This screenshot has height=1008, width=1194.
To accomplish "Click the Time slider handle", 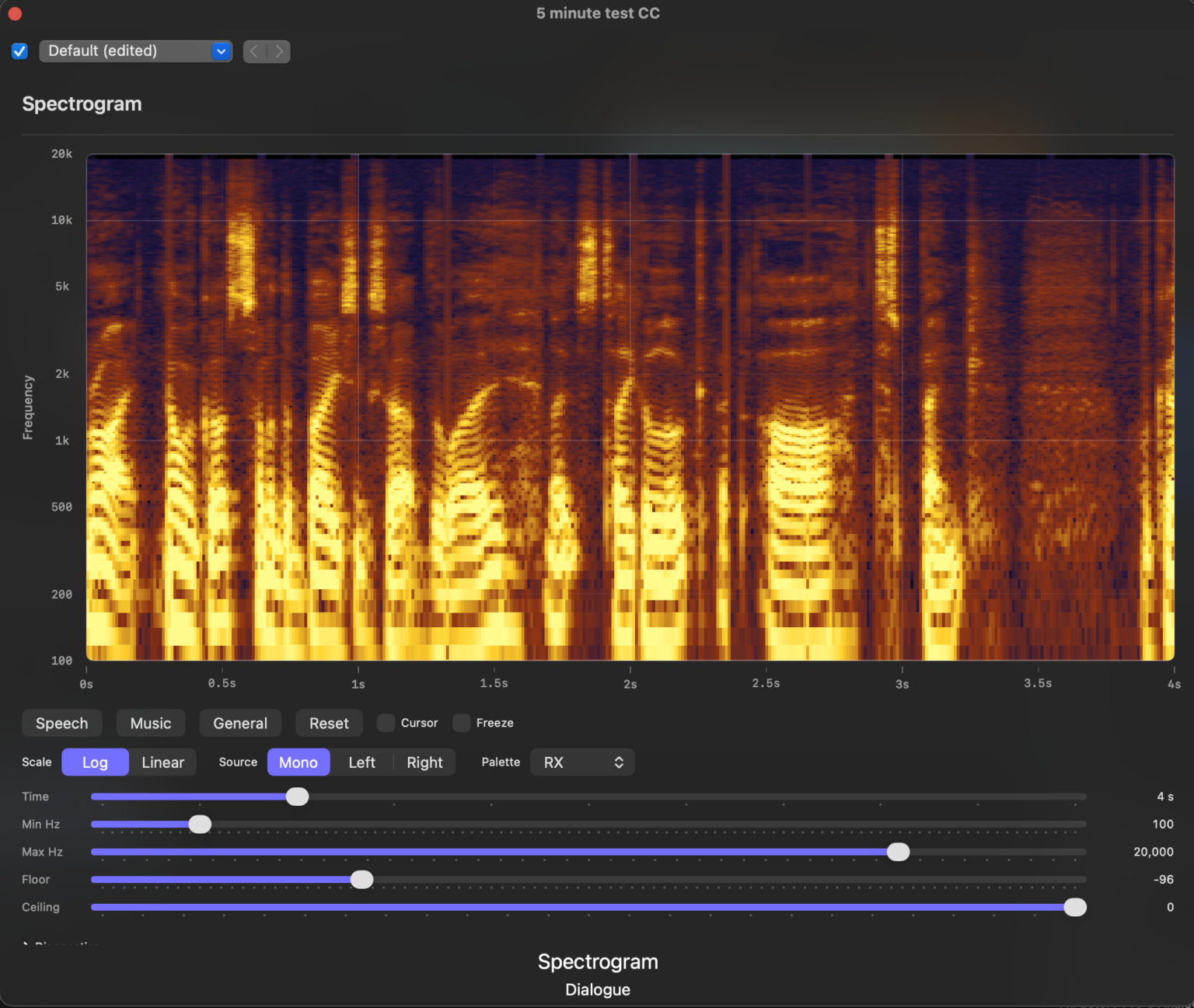I will point(297,797).
